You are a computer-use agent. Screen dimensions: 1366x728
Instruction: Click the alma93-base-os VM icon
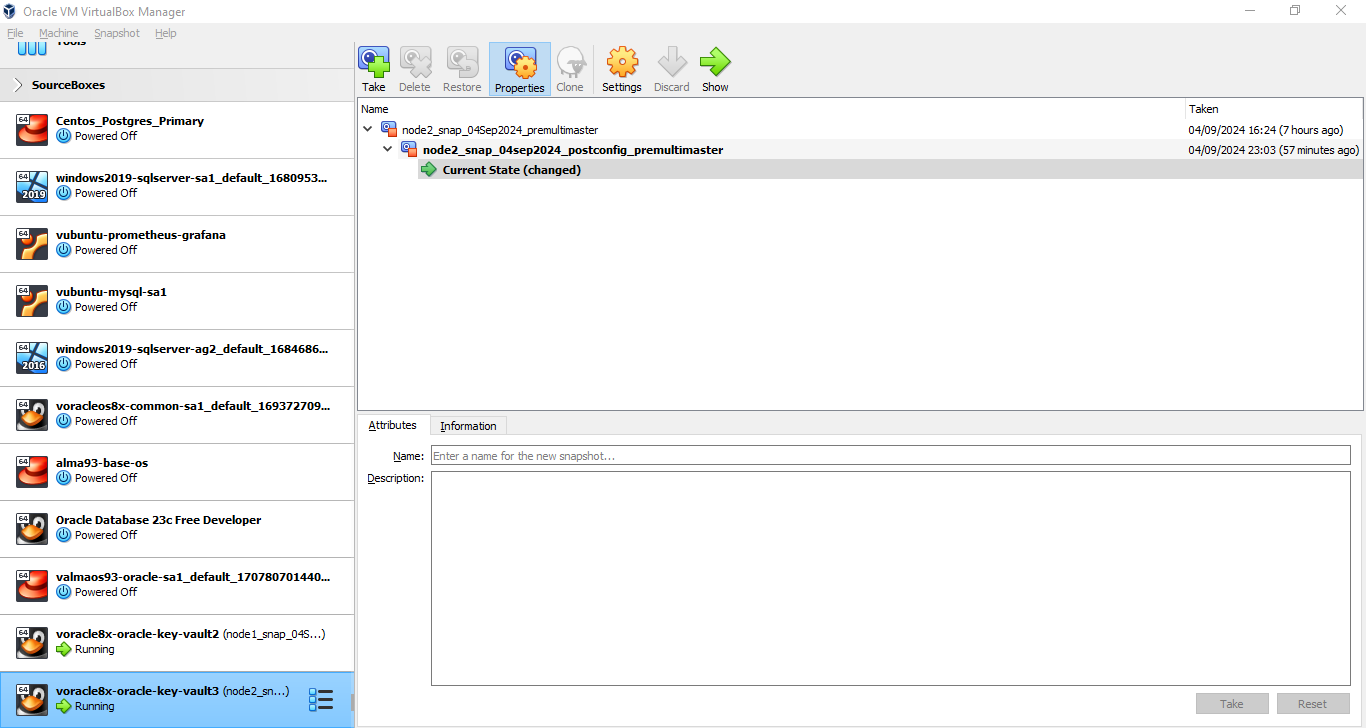tap(32, 471)
